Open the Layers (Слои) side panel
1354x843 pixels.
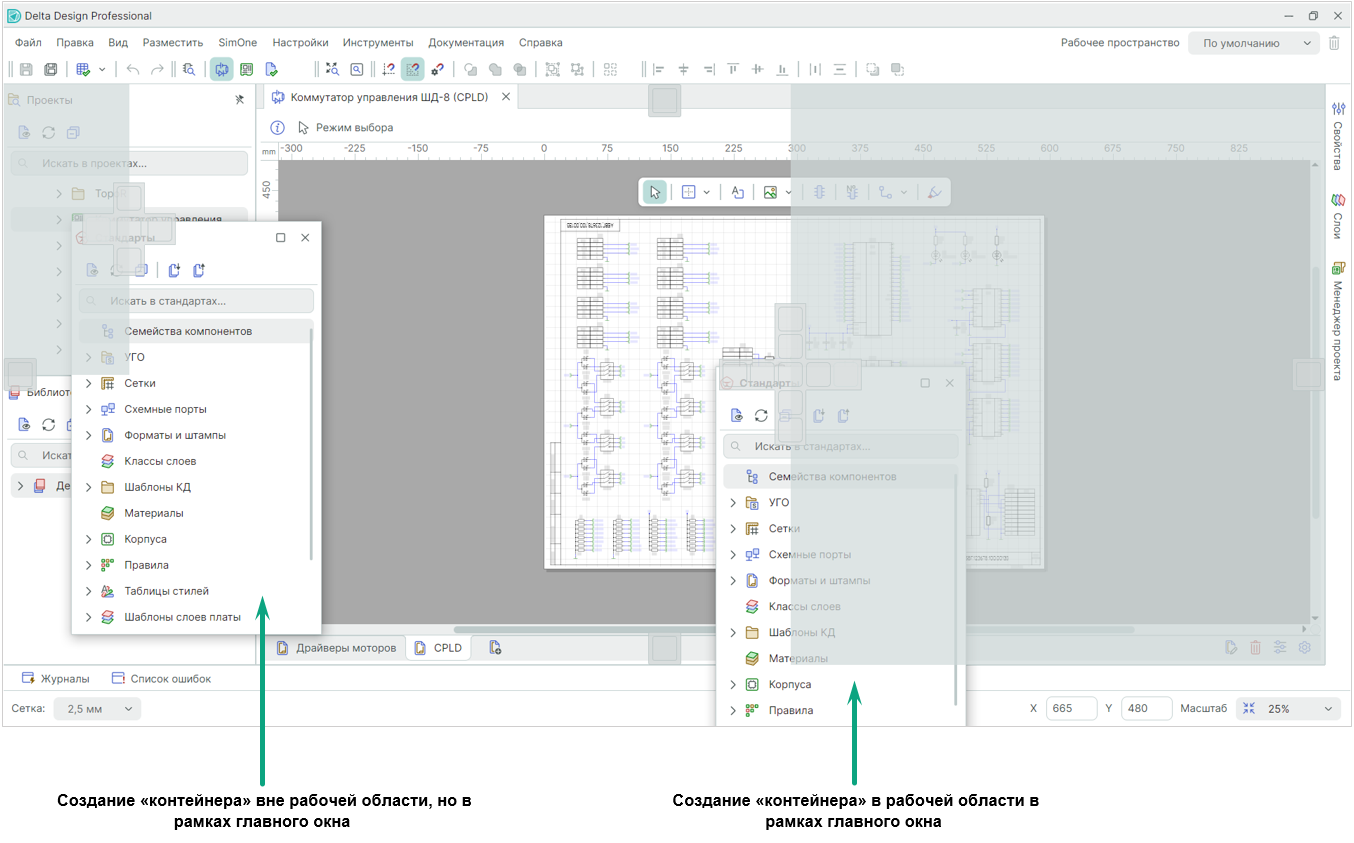[1337, 217]
